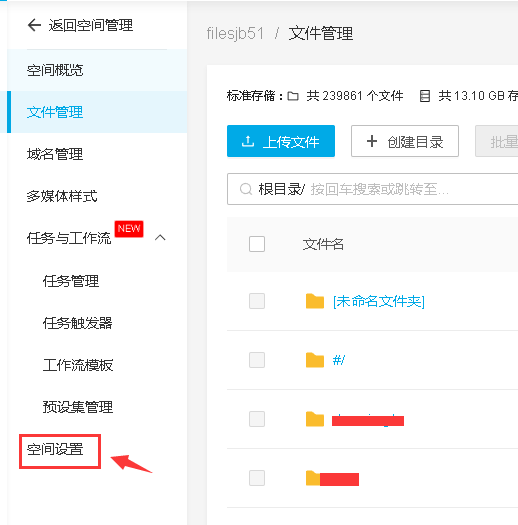Image resolution: width=518 pixels, height=525 pixels.
Task: Check the box for [未命名文件夹] row
Action: pos(257,301)
